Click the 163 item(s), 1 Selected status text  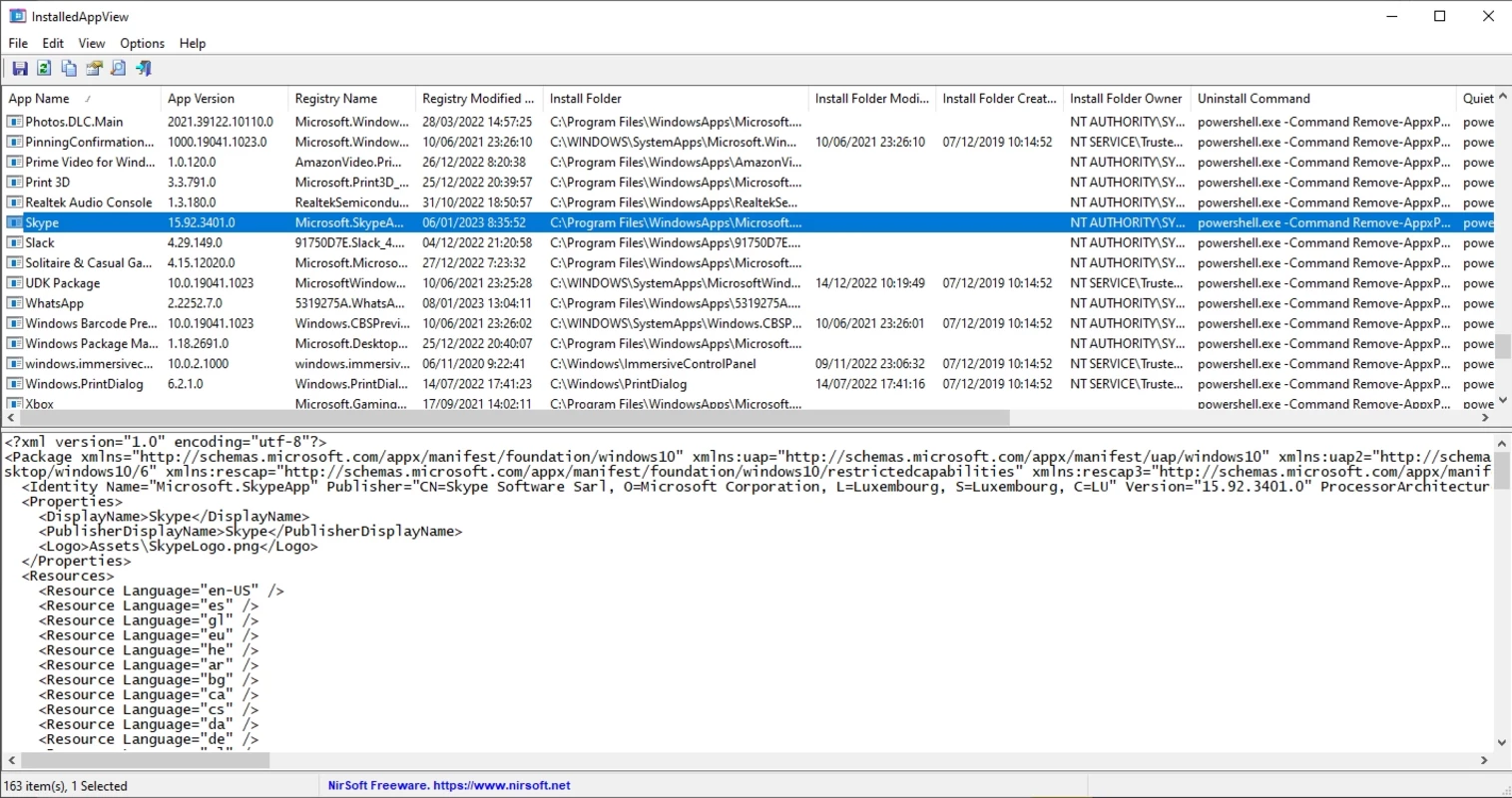pyautogui.click(x=66, y=786)
